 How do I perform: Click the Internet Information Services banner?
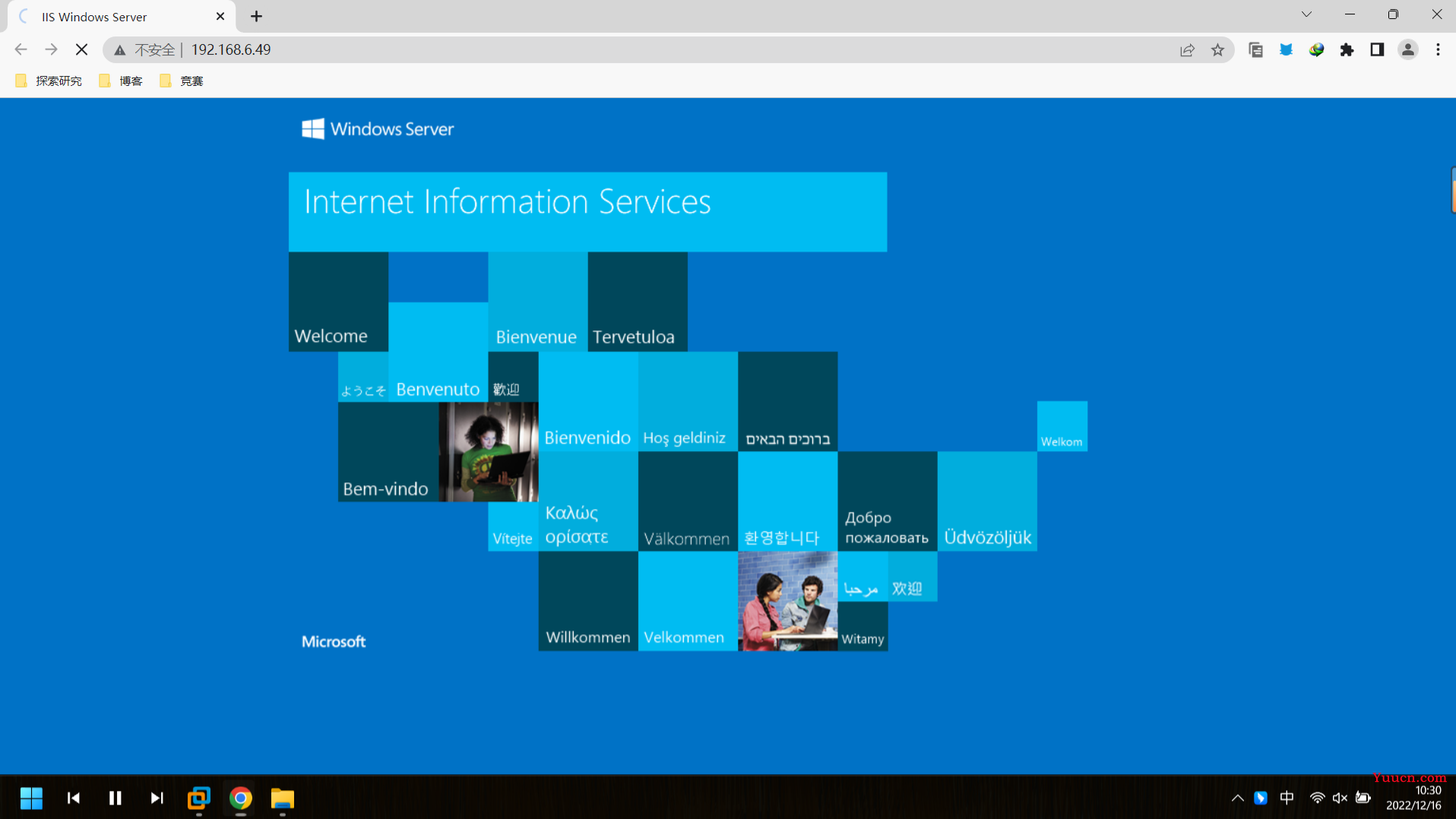[587, 212]
